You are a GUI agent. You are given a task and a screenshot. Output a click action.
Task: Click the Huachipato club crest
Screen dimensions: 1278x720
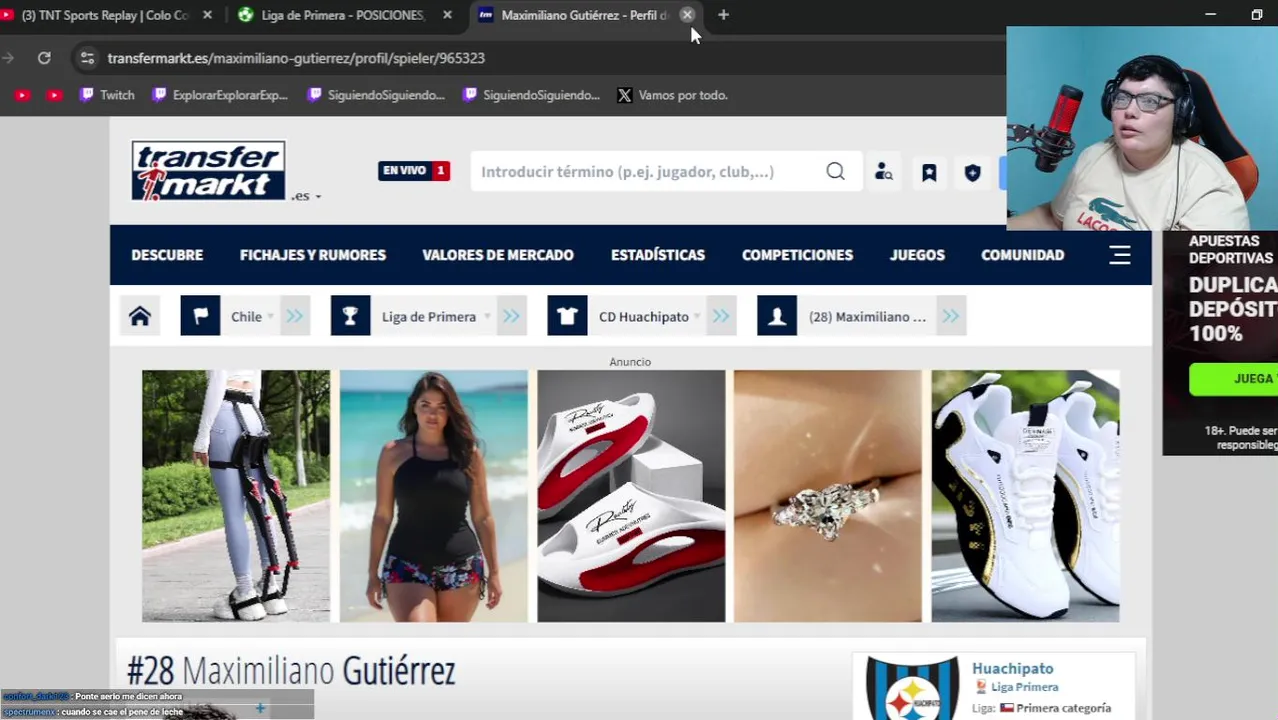pos(912,689)
